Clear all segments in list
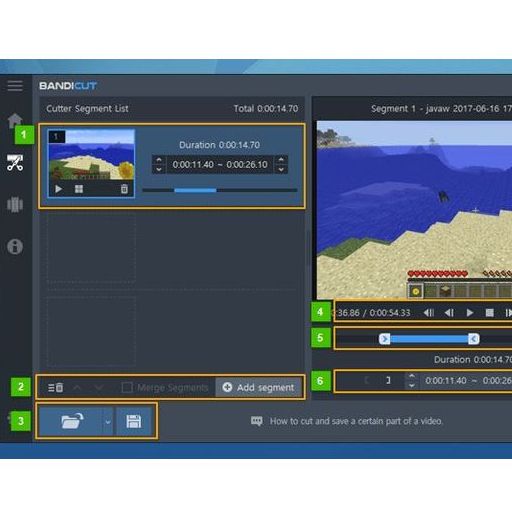Image resolution: width=512 pixels, height=512 pixels. pos(55,387)
